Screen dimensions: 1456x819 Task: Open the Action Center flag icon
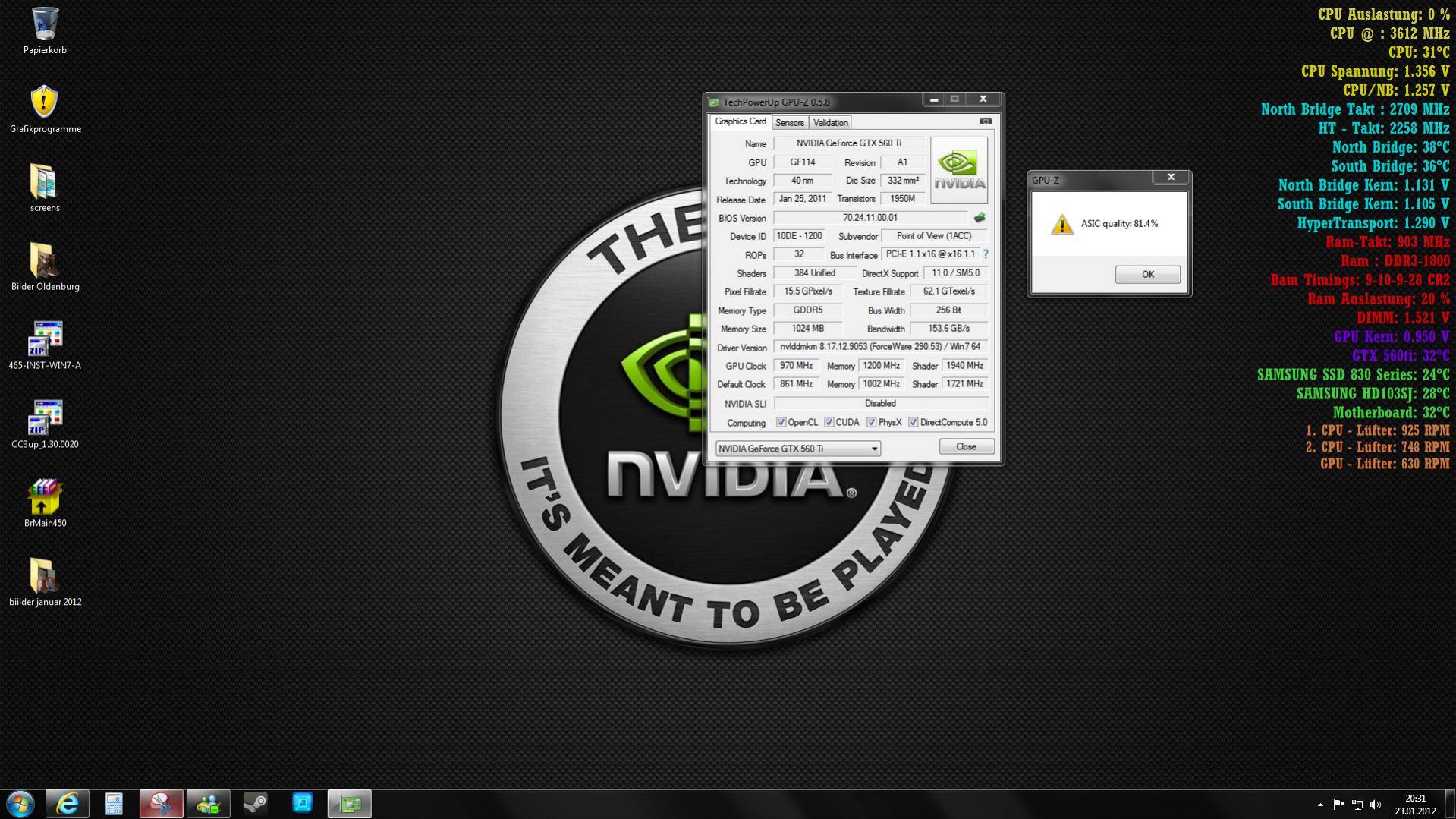[1338, 805]
